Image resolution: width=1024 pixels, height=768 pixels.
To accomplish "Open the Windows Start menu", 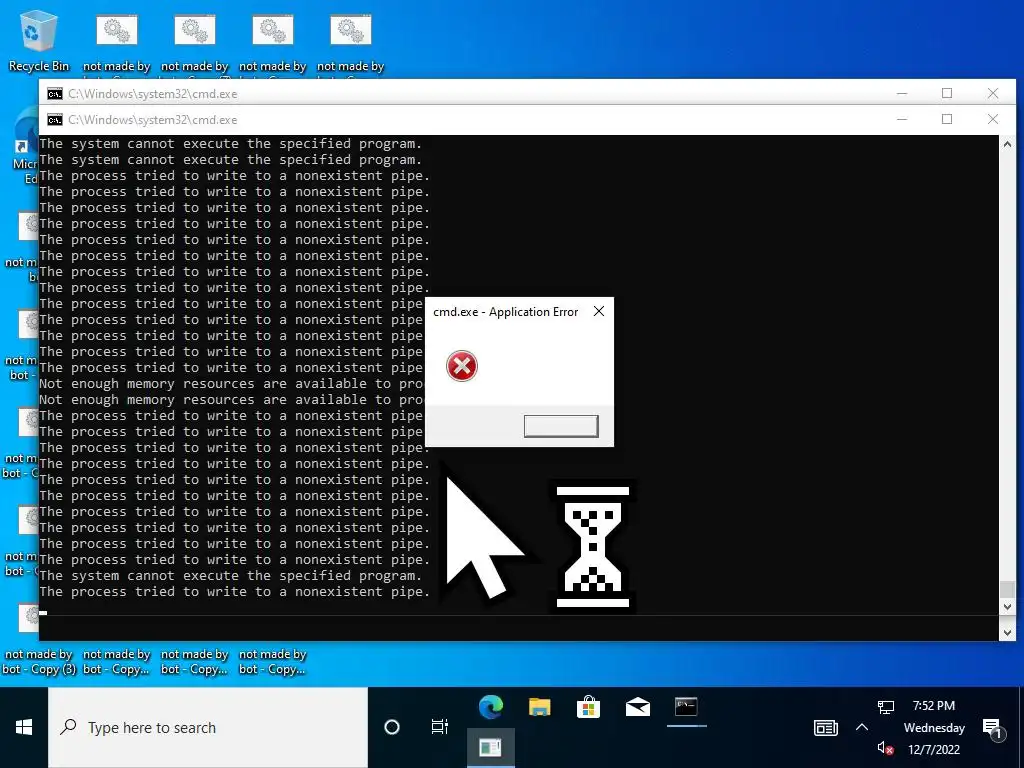I will pos(24,727).
